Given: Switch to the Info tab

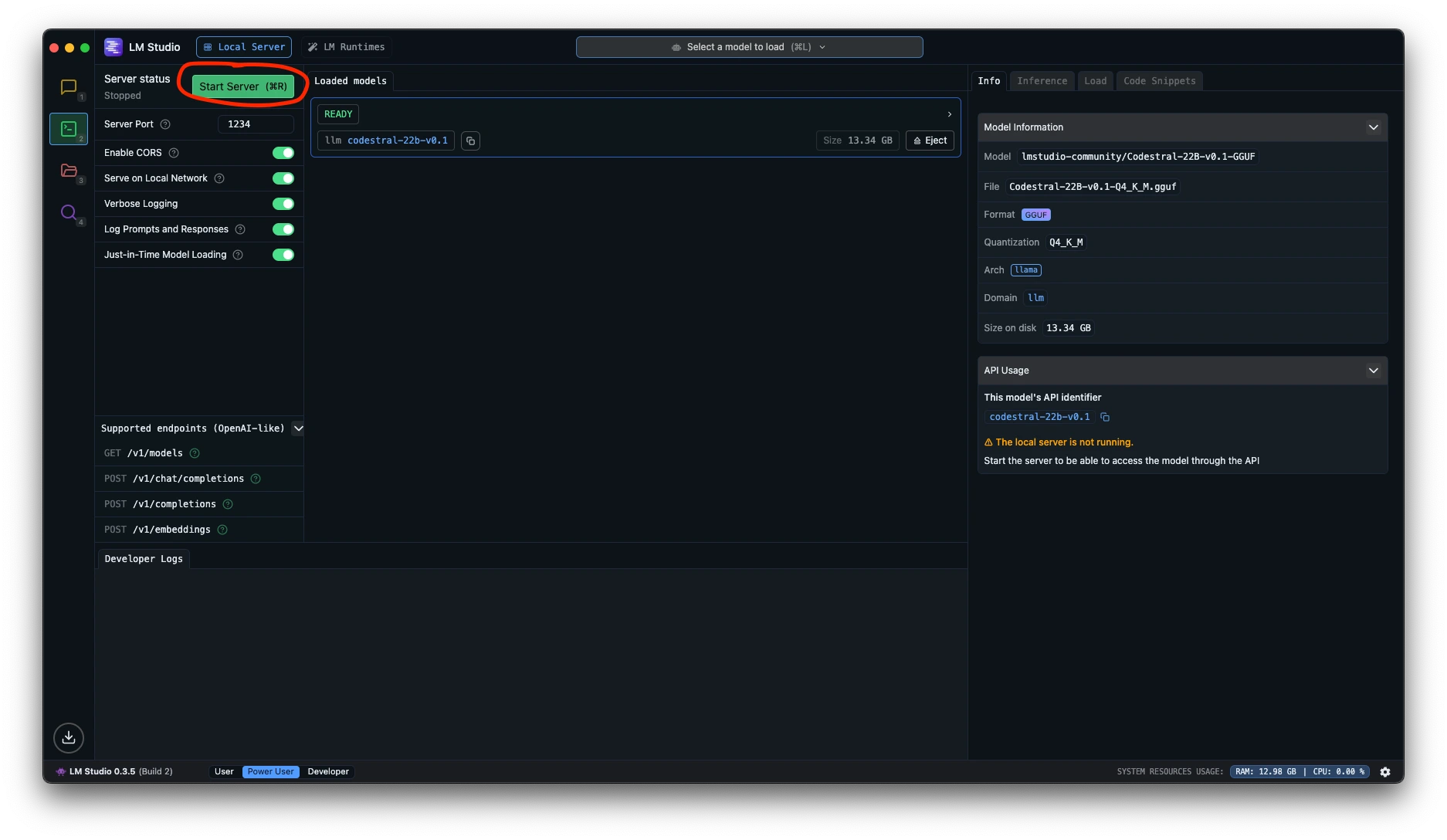Looking at the screenshot, I should tap(989, 81).
